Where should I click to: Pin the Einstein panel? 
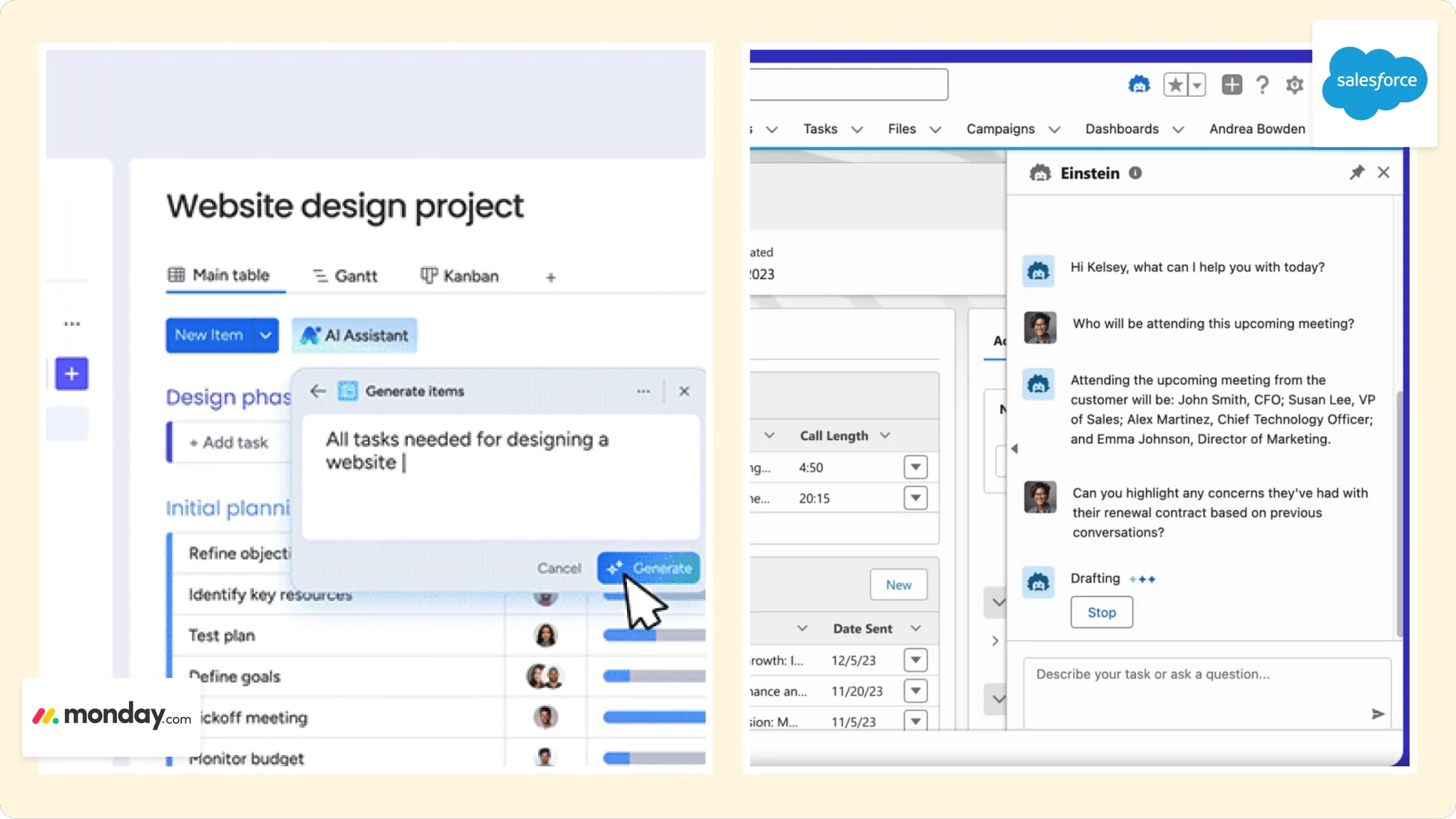click(x=1357, y=173)
